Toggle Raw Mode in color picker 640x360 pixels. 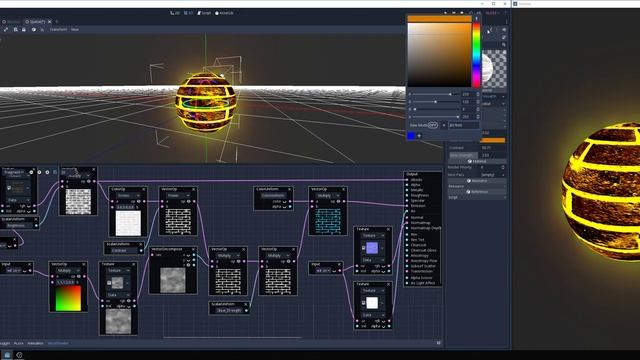point(433,125)
